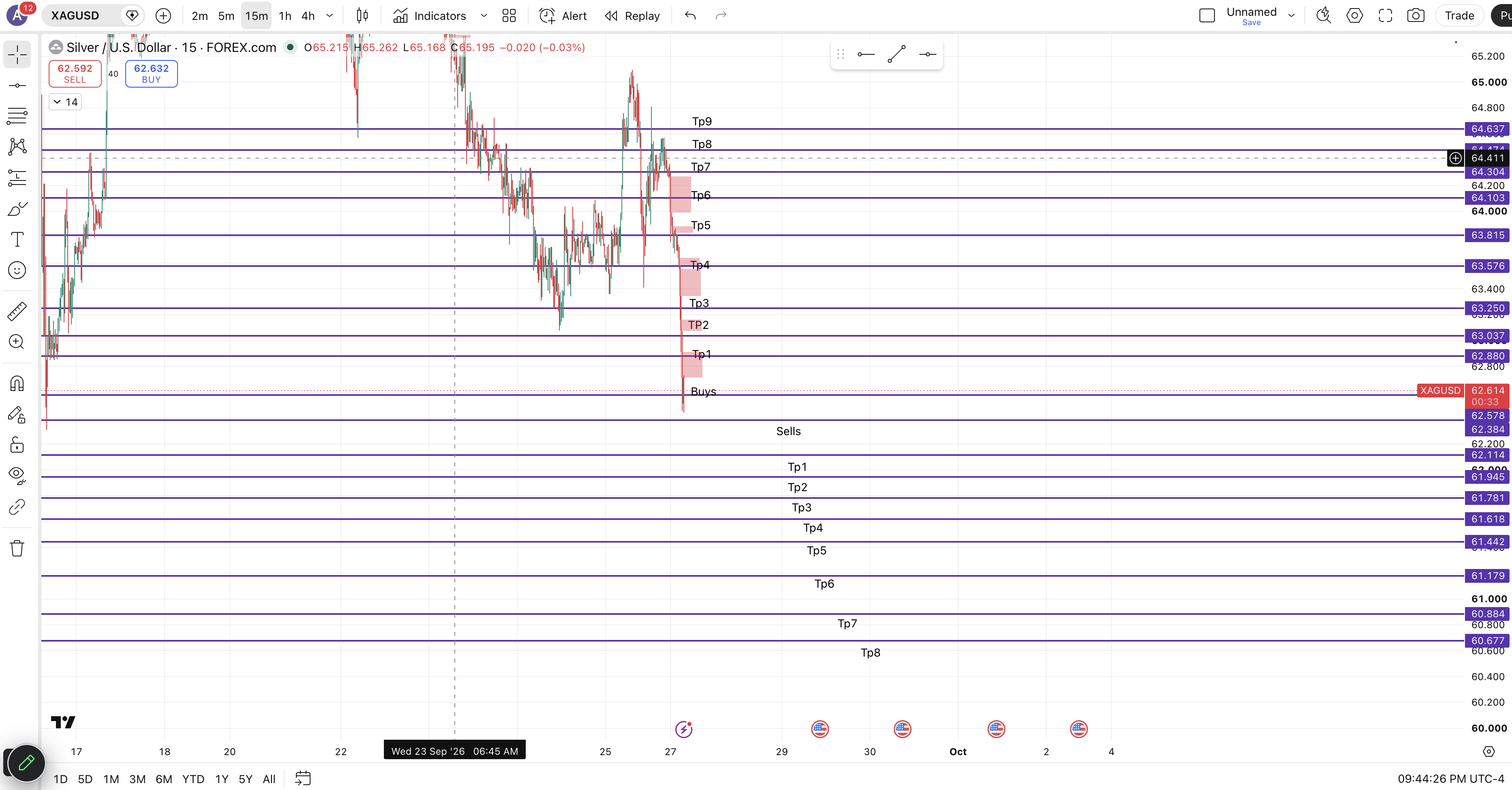Screen dimensions: 1512x790
Task: Activate the zoom in tool
Action: coord(17,342)
